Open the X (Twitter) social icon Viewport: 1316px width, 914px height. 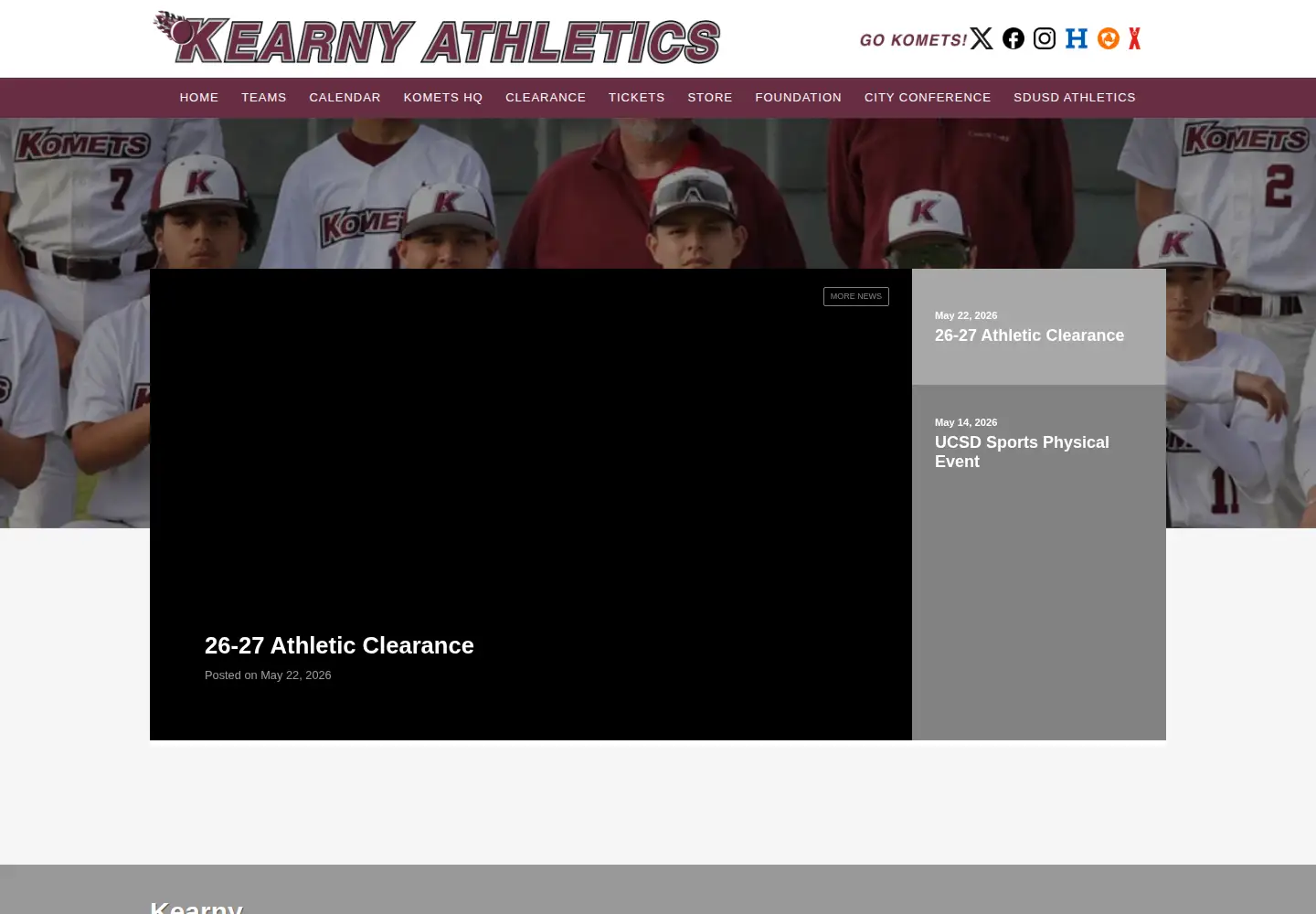[x=982, y=38]
